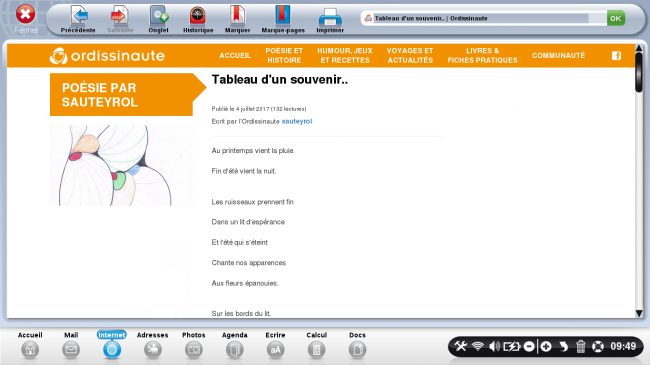Launch the Photos camera icon

194,350
